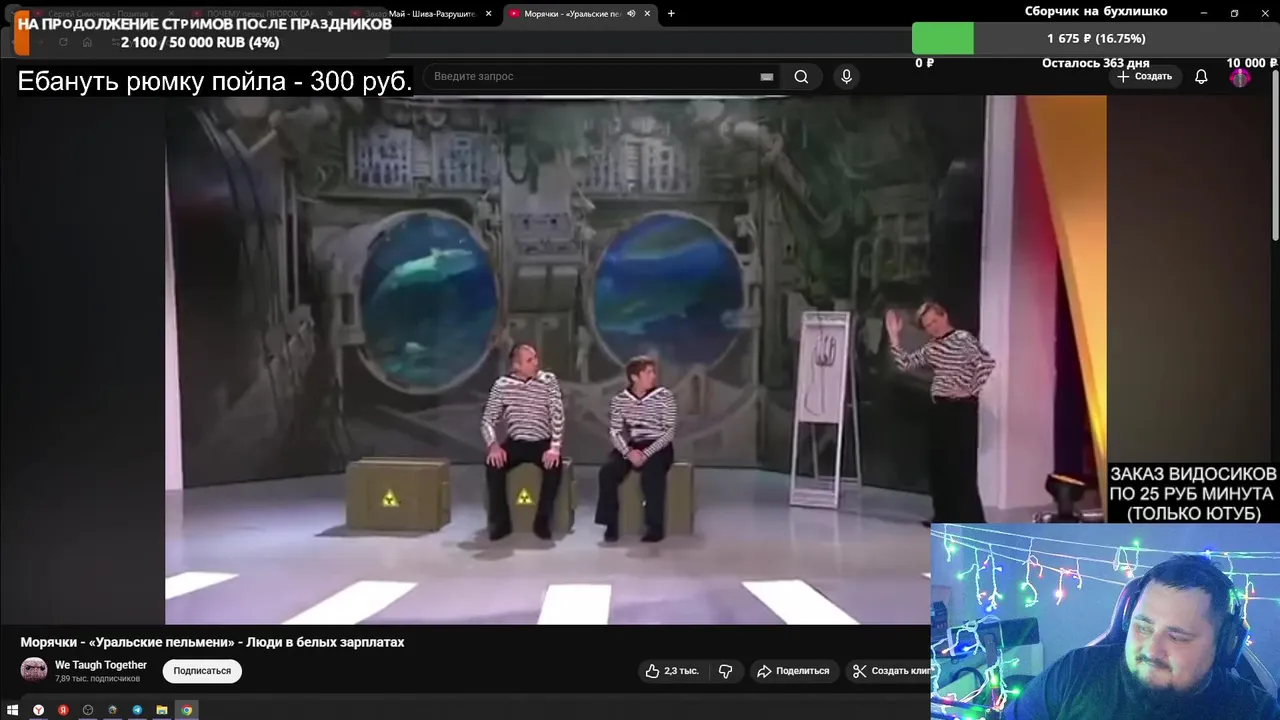Click the Ебануть рюмку пойла - 300 руб. text

[x=215, y=82]
